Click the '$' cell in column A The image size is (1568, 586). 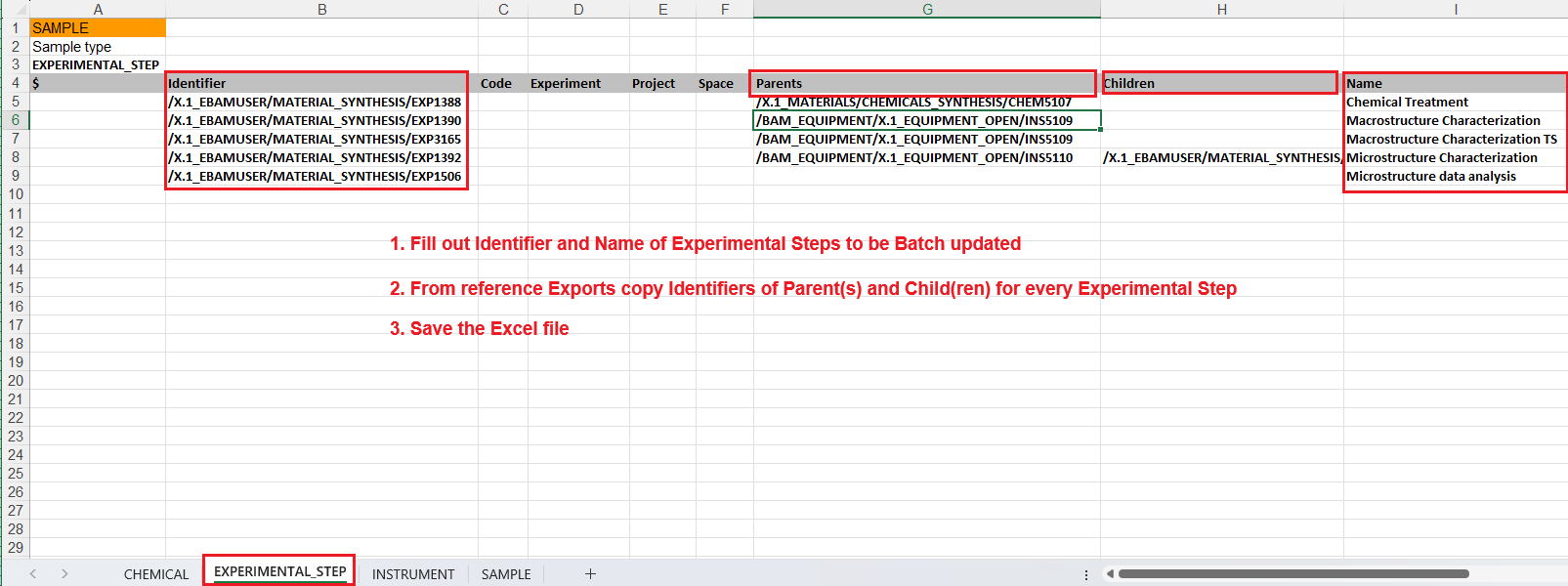tap(98, 83)
